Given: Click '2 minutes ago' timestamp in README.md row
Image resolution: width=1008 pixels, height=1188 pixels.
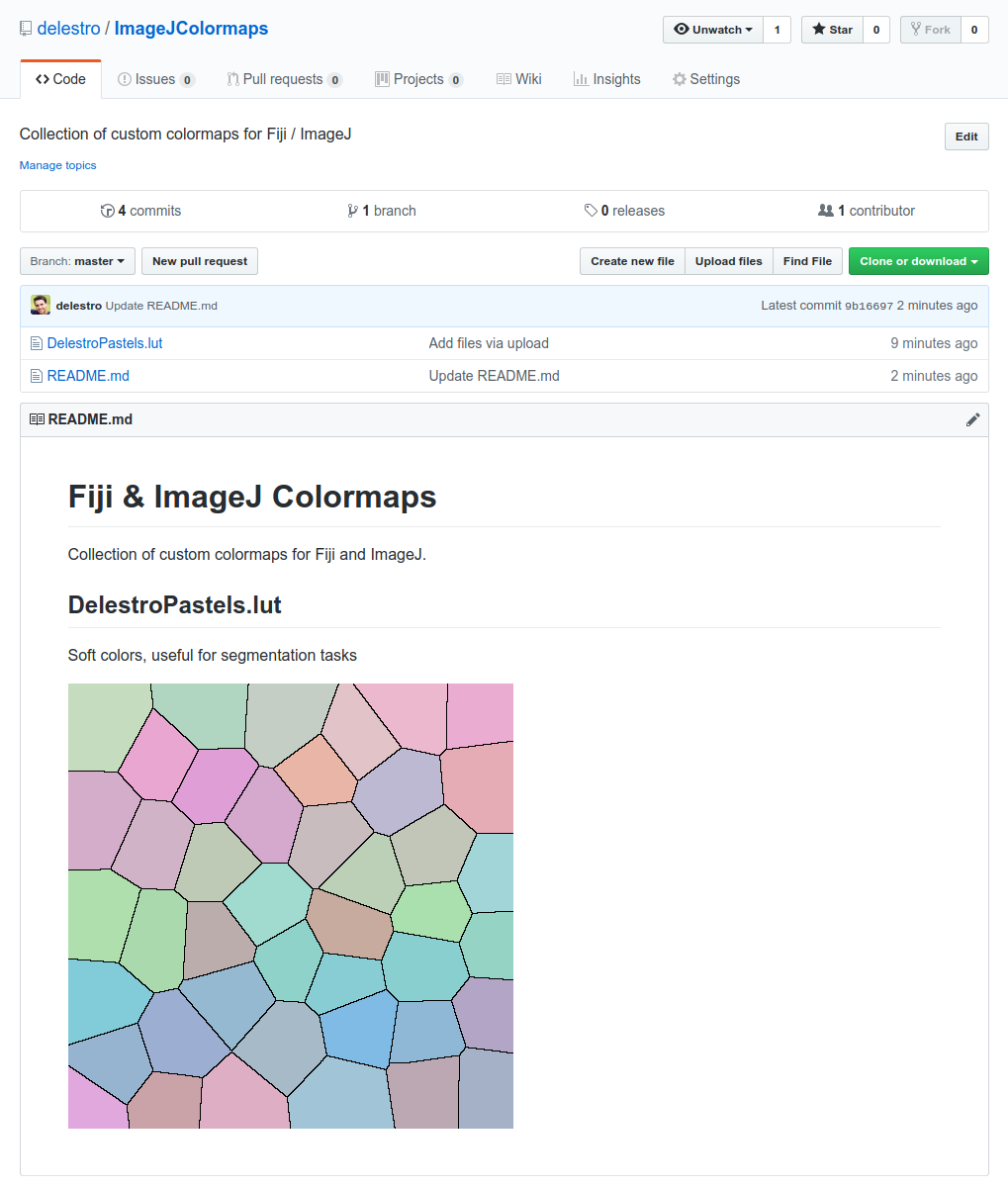Looking at the screenshot, I should click(x=934, y=376).
